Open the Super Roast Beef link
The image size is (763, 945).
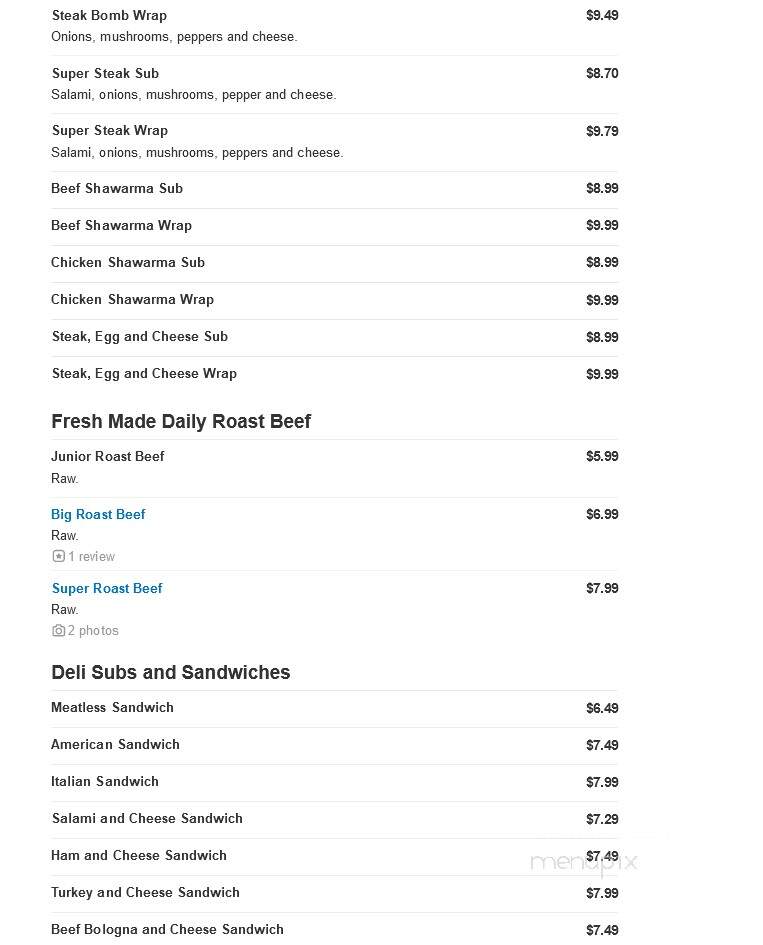pos(107,588)
